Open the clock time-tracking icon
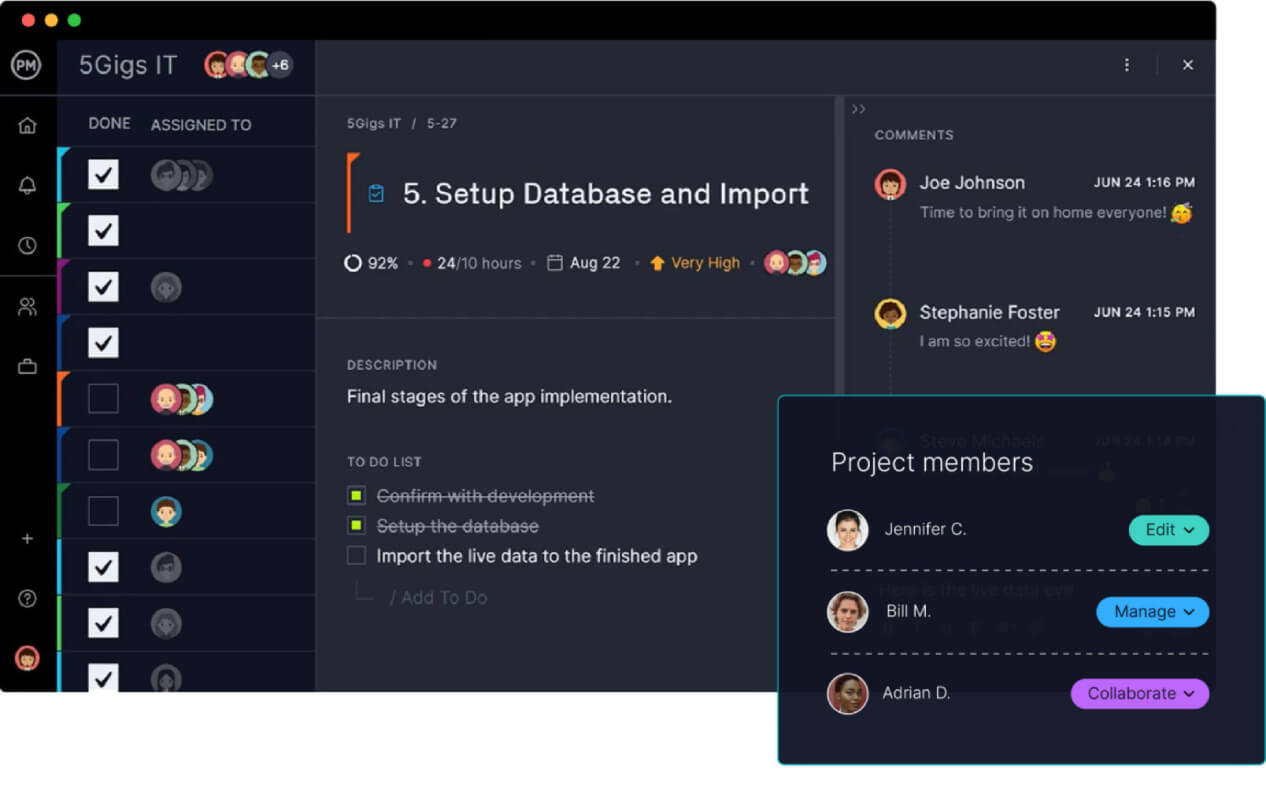The image size is (1266, 800). click(x=27, y=245)
